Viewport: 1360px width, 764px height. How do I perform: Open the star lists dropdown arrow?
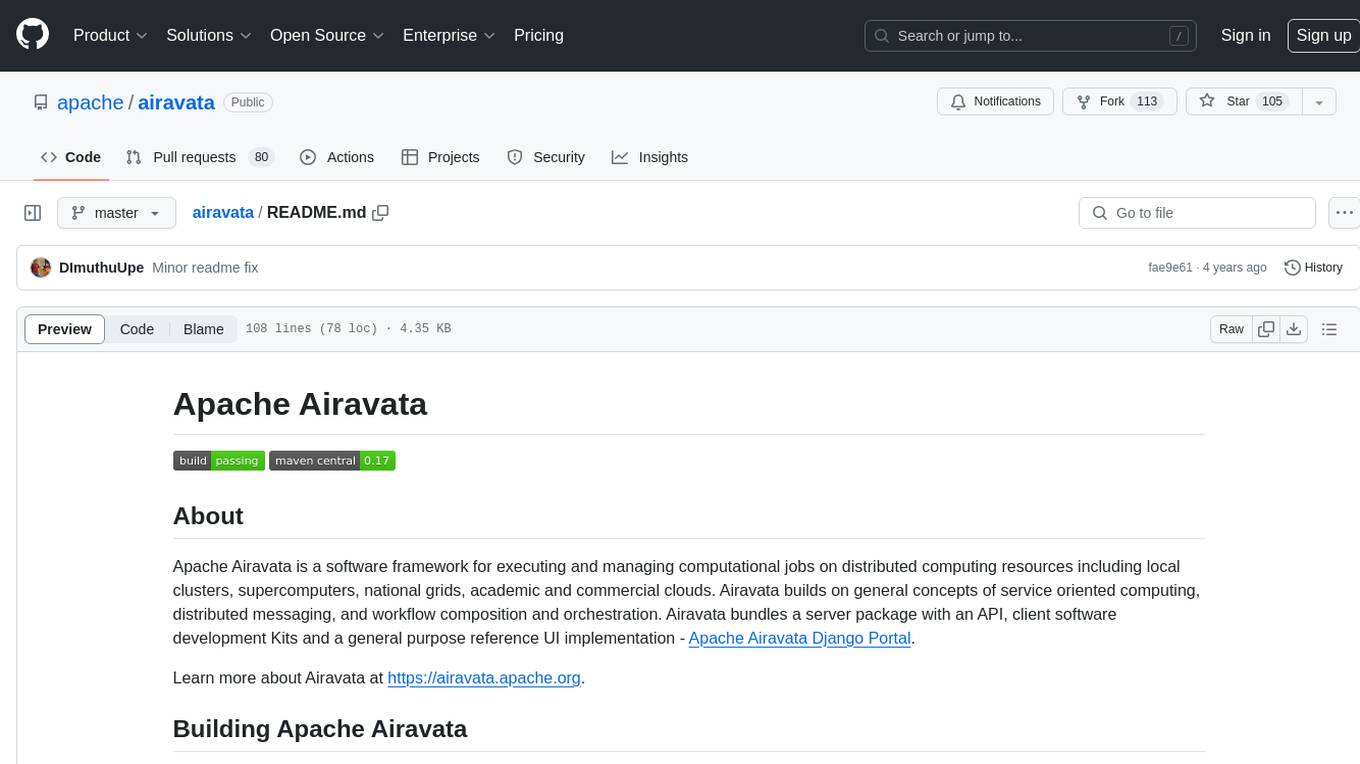[1319, 102]
